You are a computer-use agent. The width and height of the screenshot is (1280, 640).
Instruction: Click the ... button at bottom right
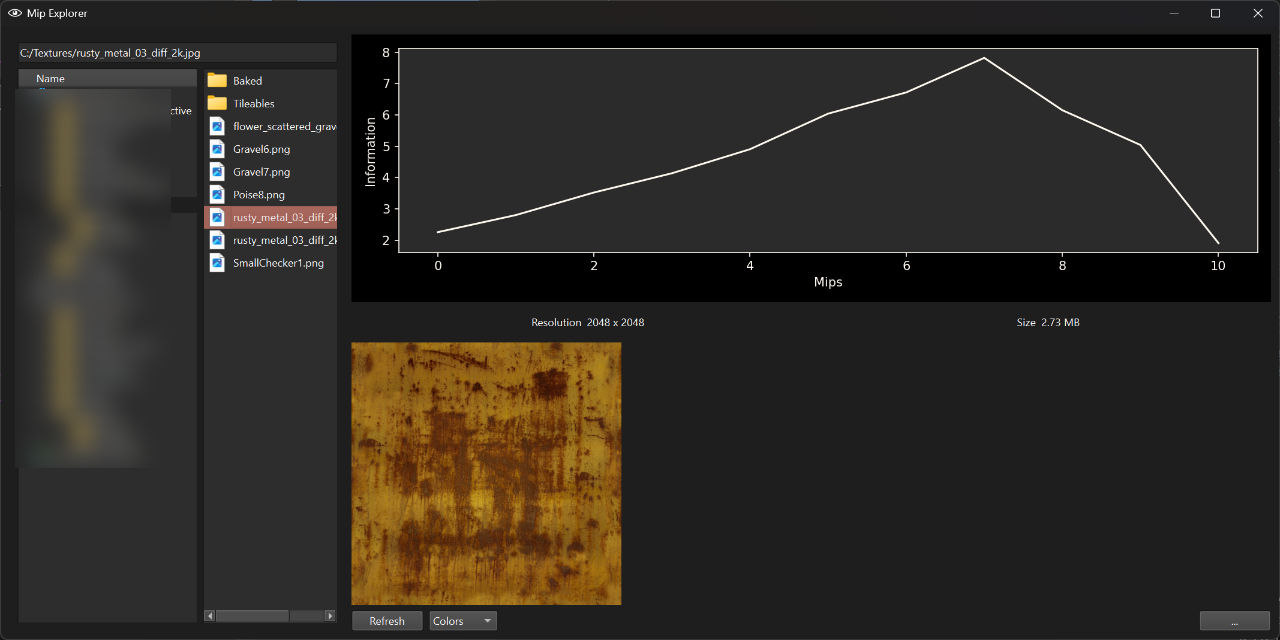point(1234,620)
